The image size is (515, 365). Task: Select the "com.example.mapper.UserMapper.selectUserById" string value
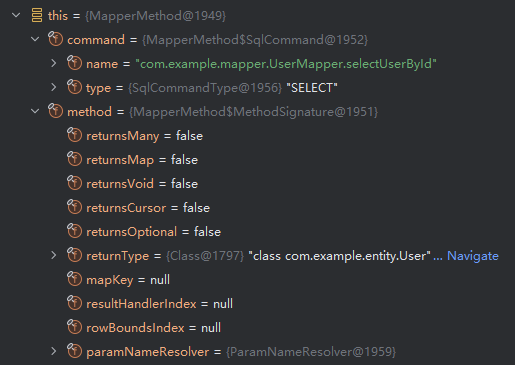[286, 64]
